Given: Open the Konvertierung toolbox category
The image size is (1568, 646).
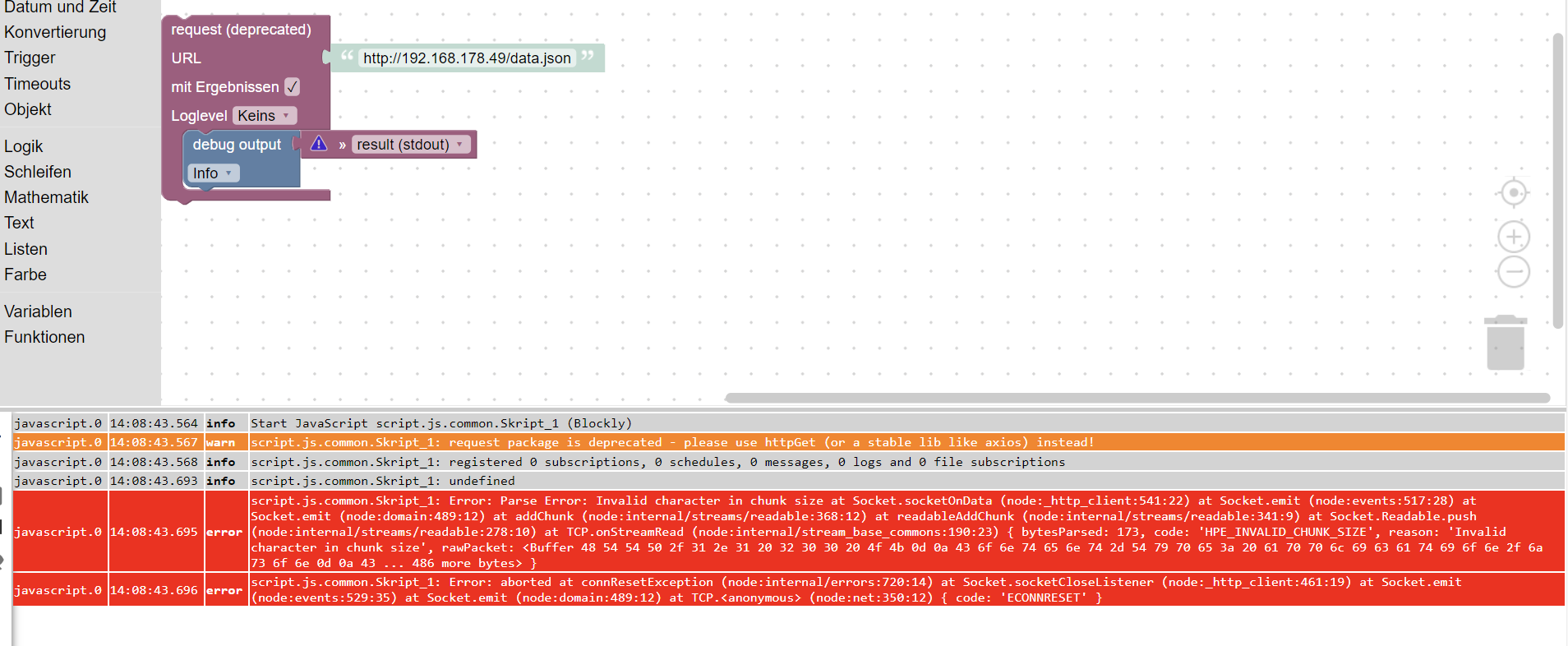Looking at the screenshot, I should coord(55,32).
